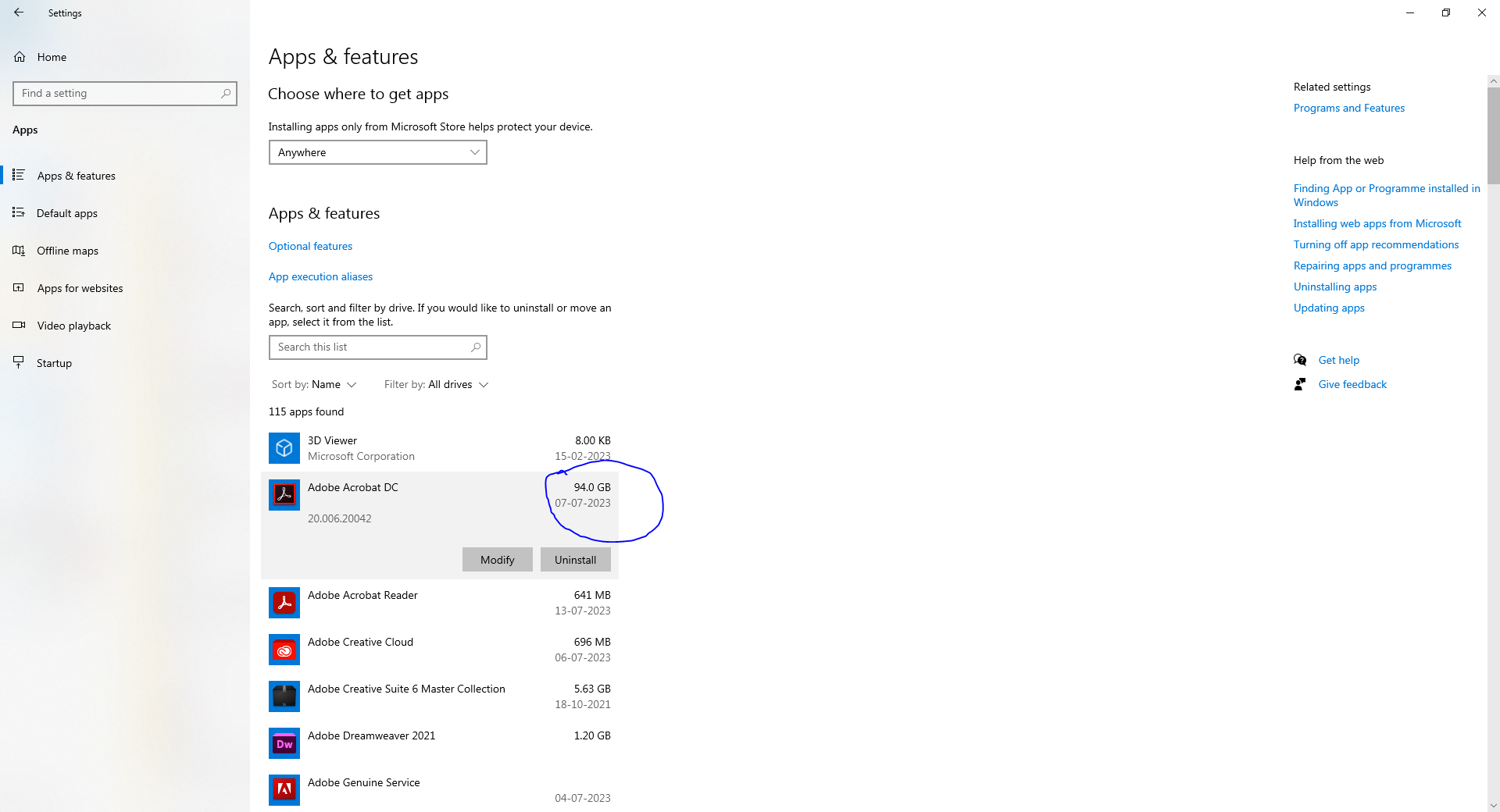This screenshot has height=812, width=1500.
Task: Select the Apps & features sidebar icon
Action: 19,175
